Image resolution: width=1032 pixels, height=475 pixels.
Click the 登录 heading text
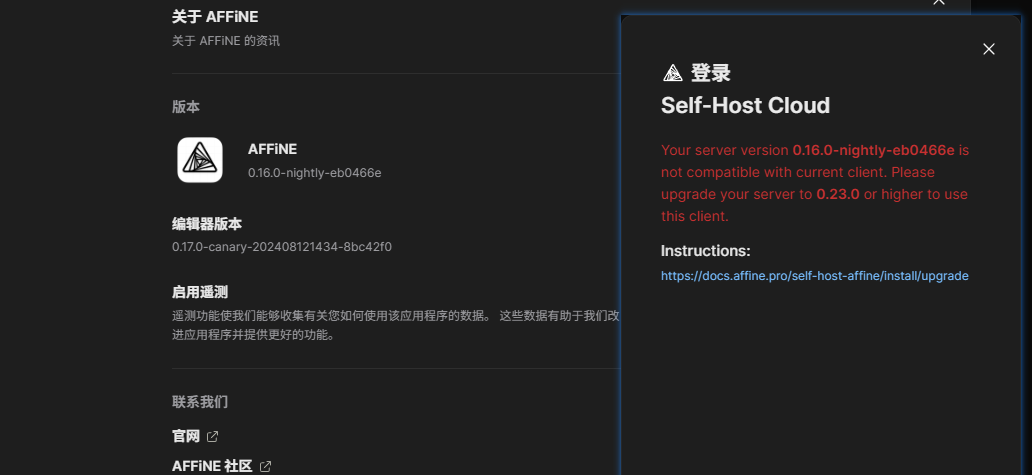(711, 73)
